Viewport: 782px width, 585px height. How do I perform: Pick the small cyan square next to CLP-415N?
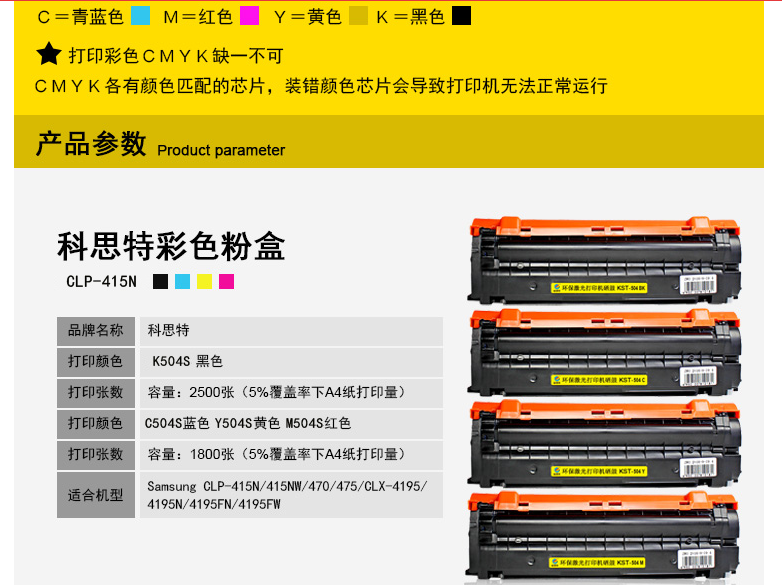183,281
